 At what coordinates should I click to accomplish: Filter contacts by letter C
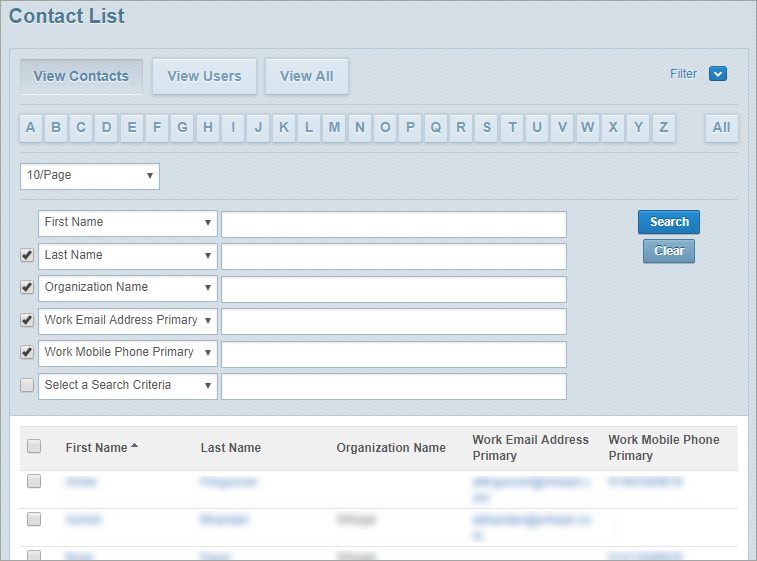(81, 128)
